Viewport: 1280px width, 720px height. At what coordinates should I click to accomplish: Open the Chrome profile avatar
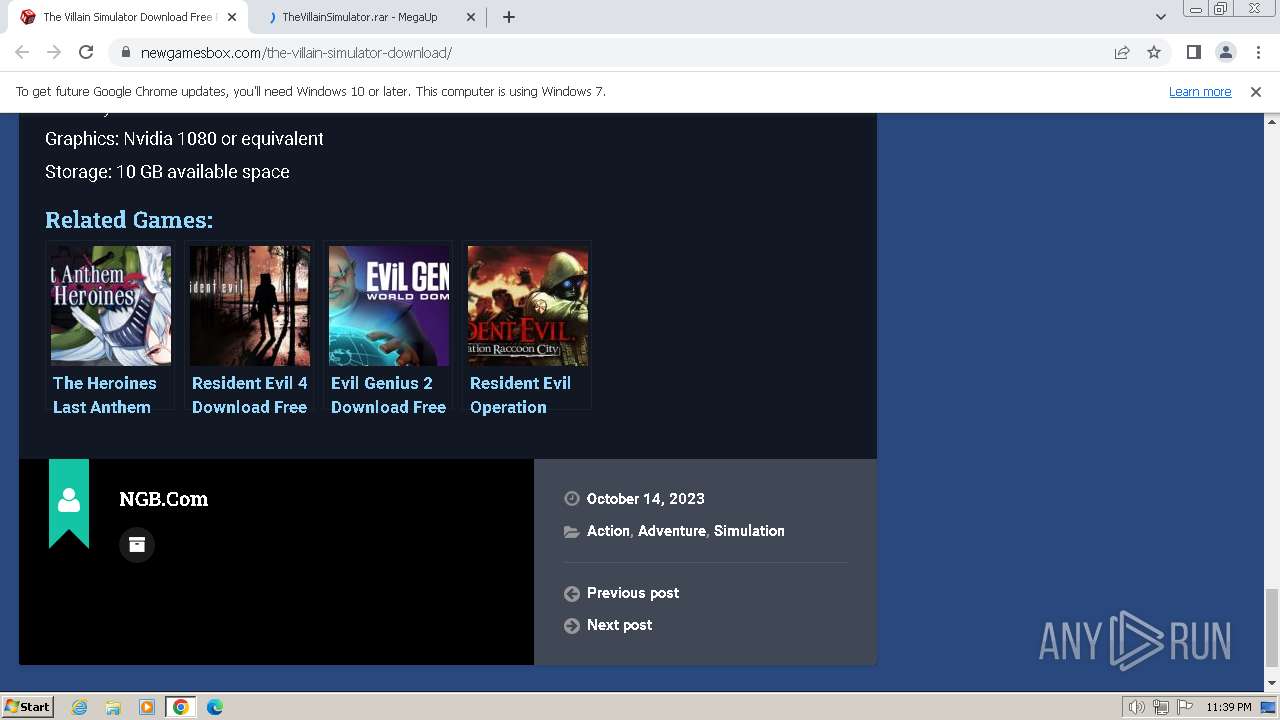1225,53
